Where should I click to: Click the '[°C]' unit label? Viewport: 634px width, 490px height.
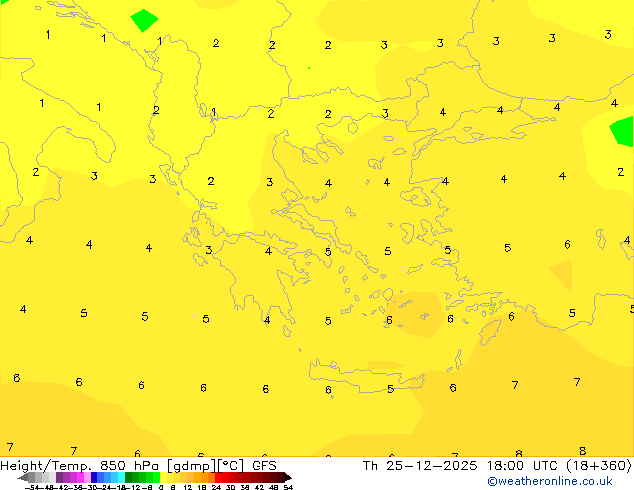tap(231, 466)
